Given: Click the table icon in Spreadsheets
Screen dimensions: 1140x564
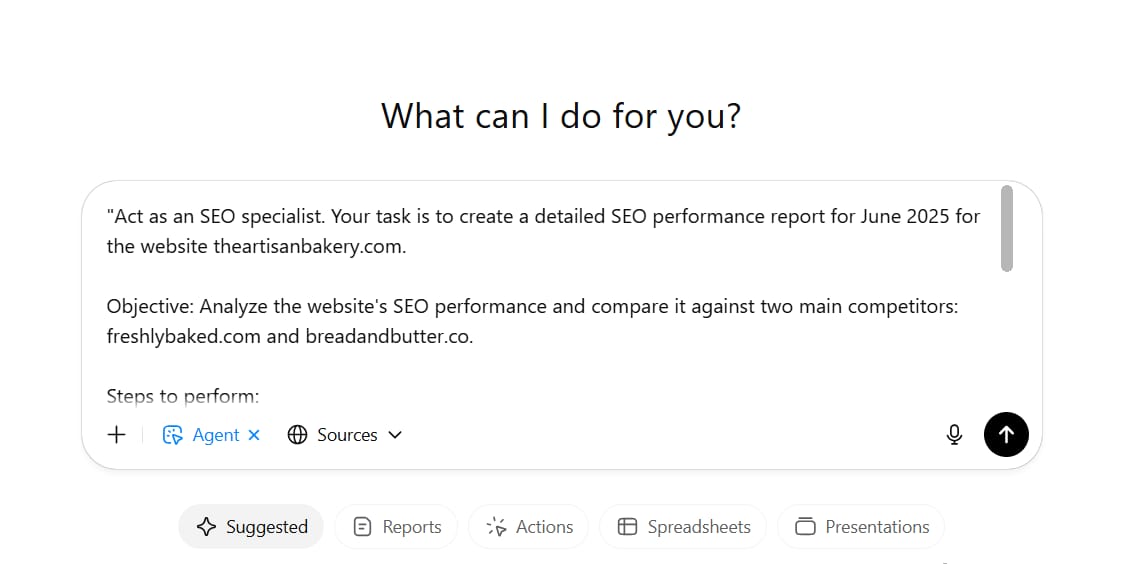Looking at the screenshot, I should (627, 527).
